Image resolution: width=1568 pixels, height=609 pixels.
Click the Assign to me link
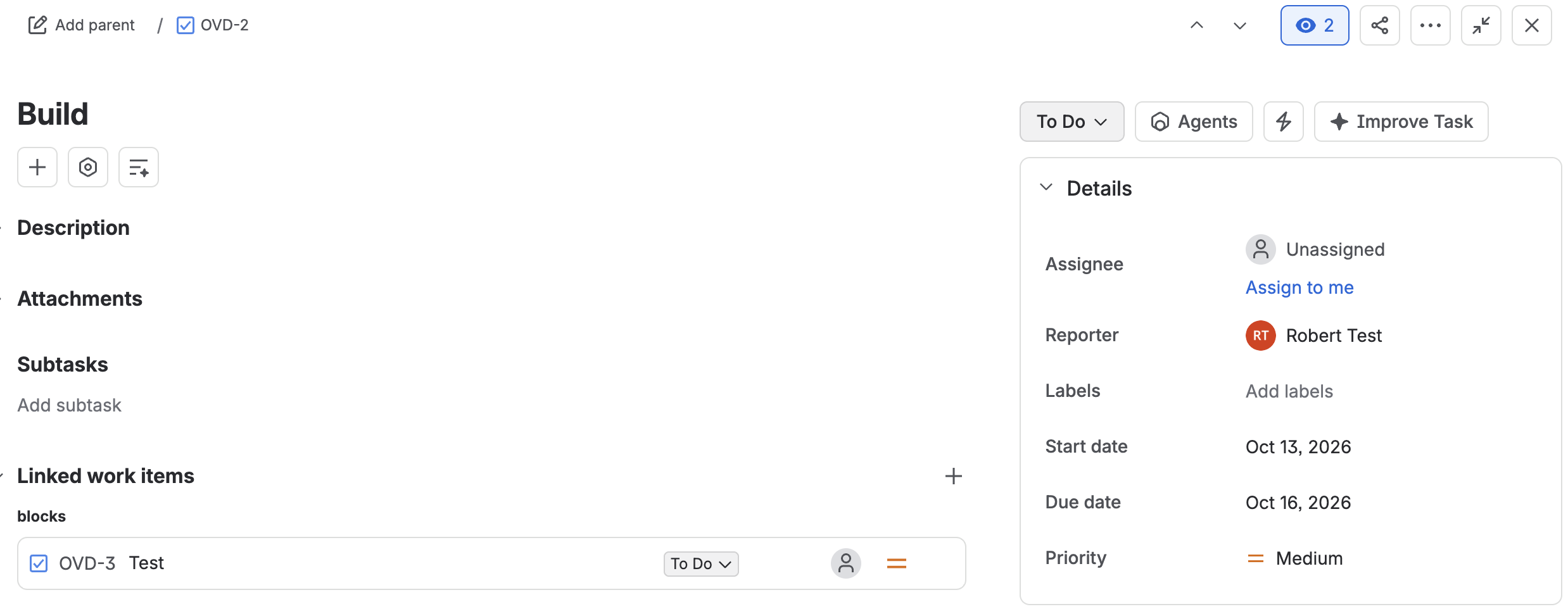point(1299,287)
